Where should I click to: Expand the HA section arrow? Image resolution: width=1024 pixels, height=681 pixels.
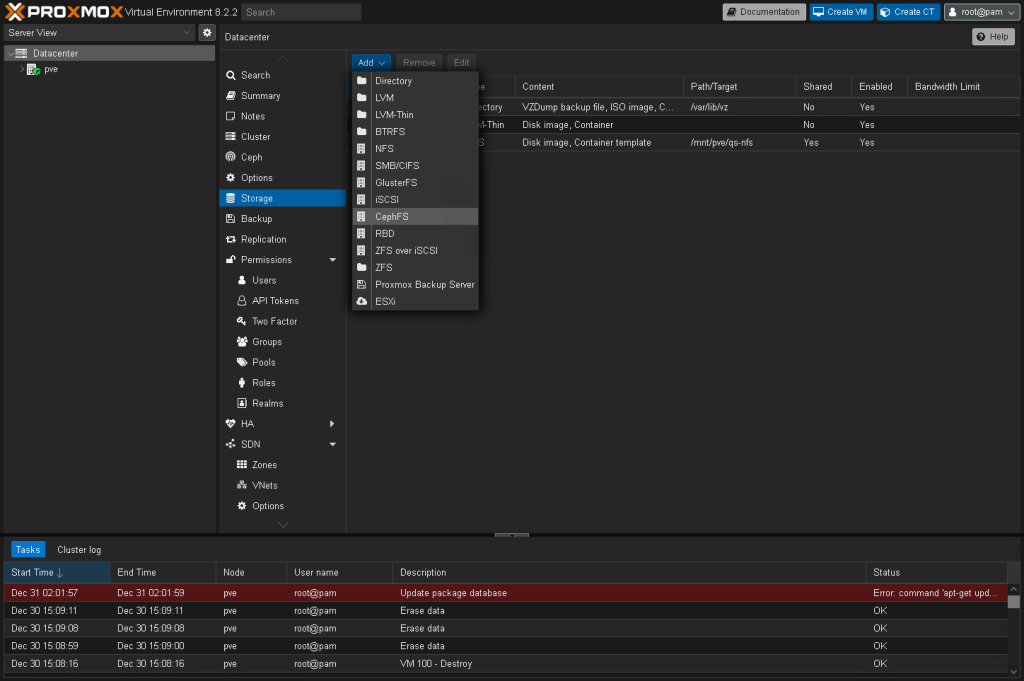pos(332,424)
